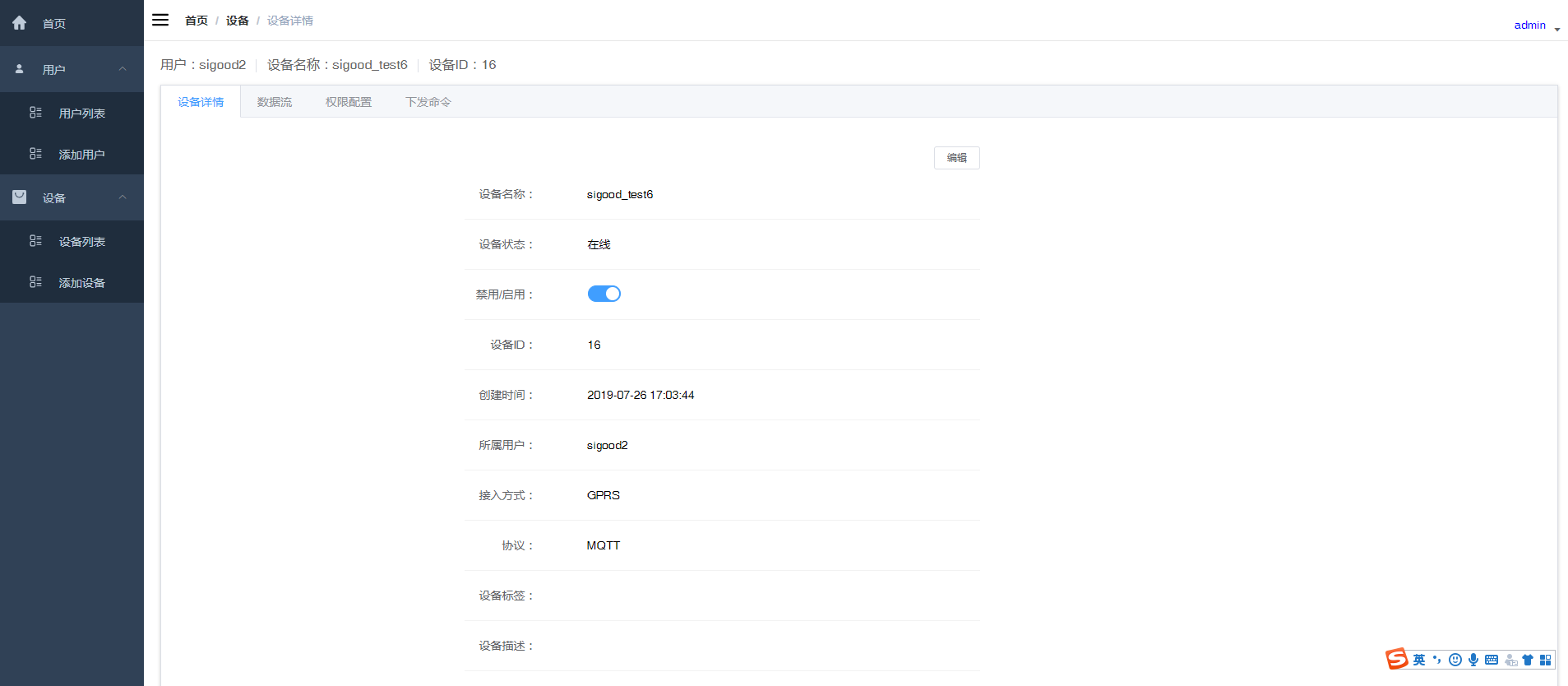Switch input language with the 英 icon

pos(1419,660)
